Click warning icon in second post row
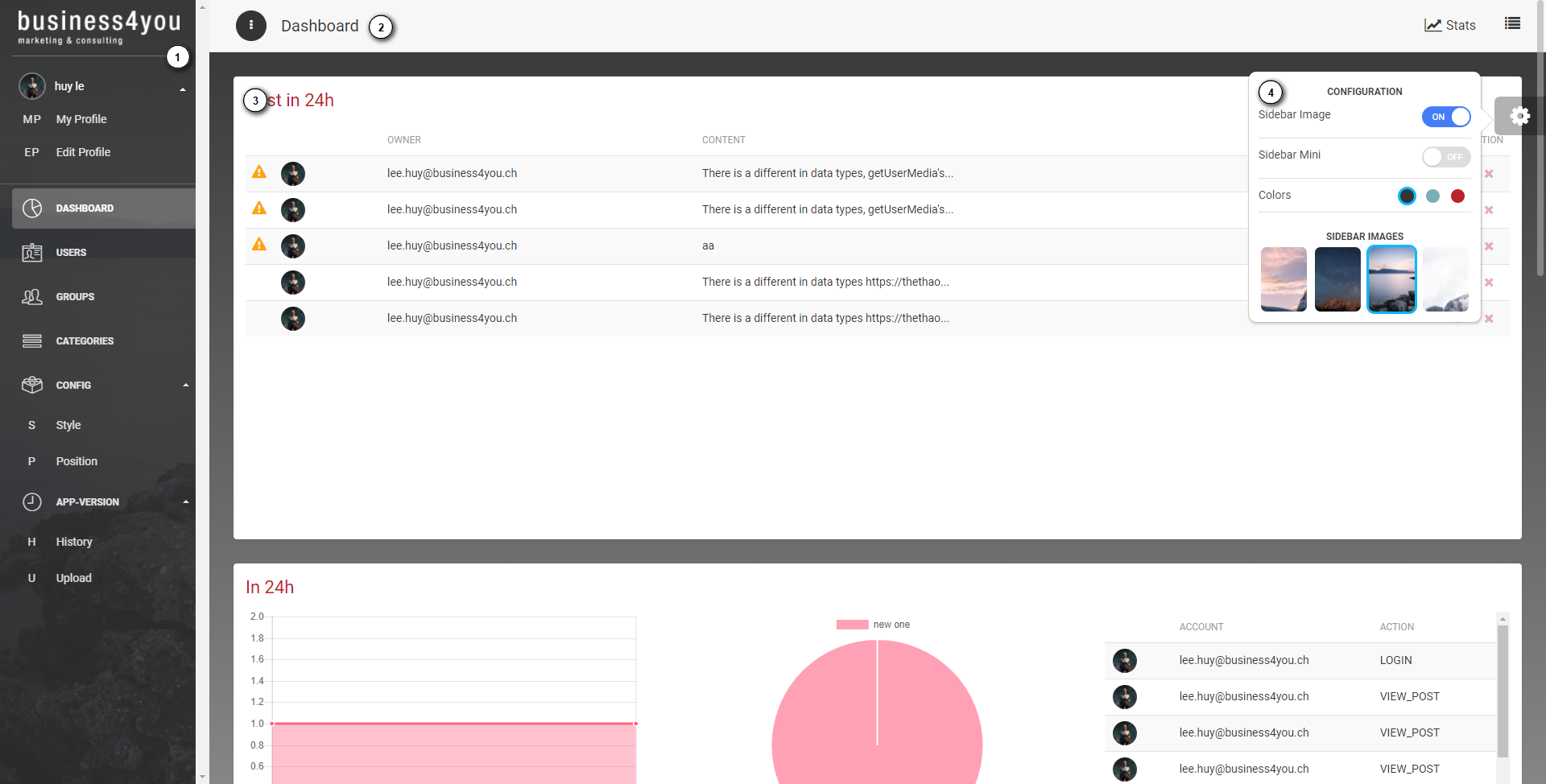1546x784 pixels. pos(259,208)
